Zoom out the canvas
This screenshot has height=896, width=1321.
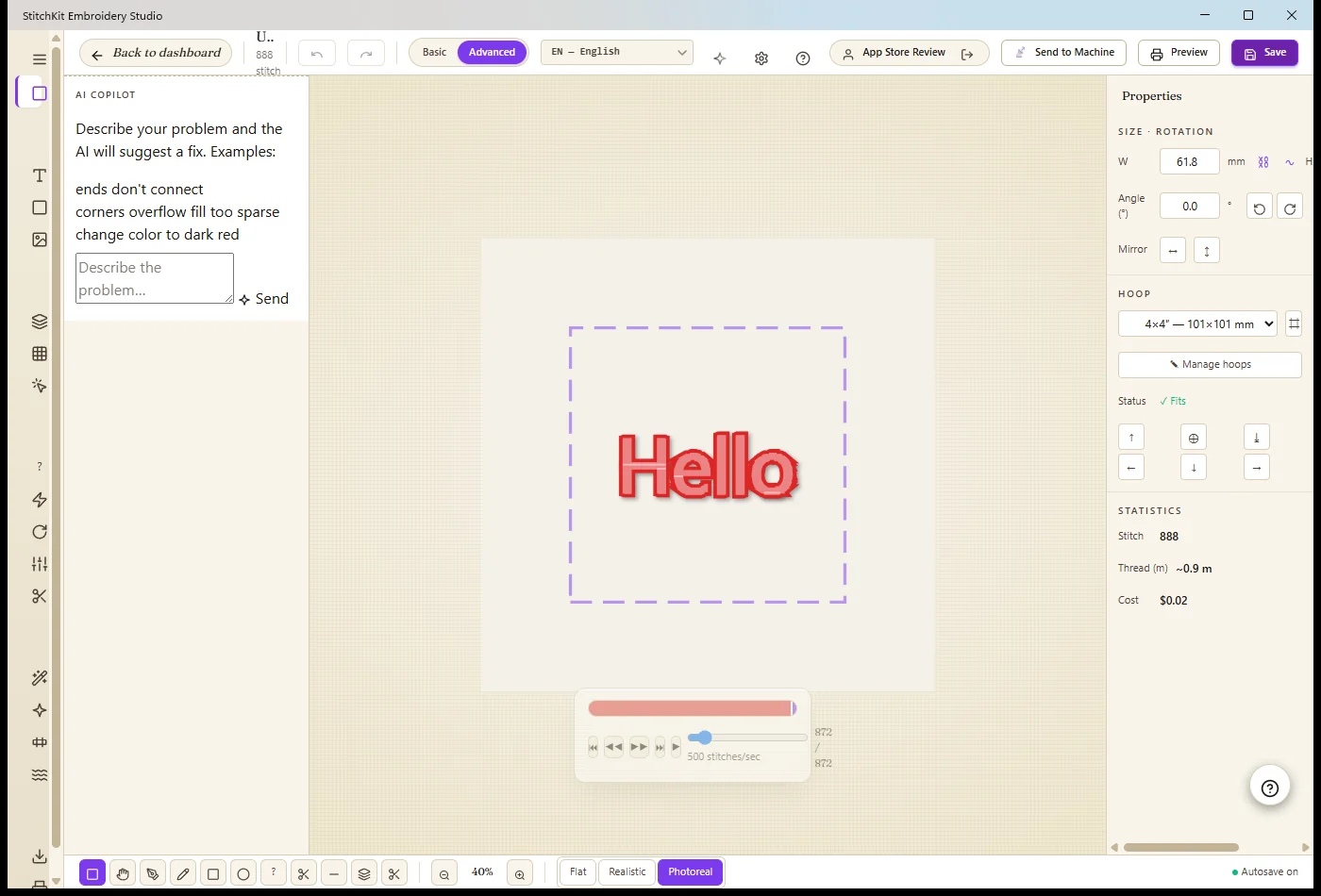pyautogui.click(x=444, y=873)
